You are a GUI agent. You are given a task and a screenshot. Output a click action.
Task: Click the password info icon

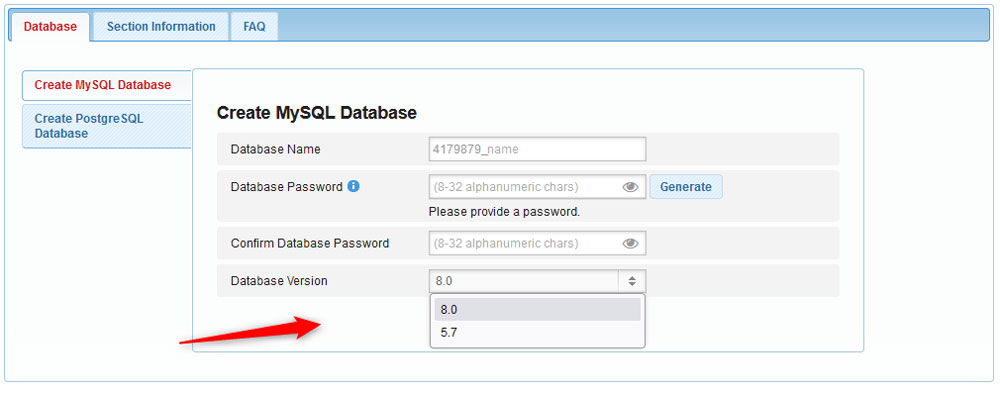(x=354, y=186)
